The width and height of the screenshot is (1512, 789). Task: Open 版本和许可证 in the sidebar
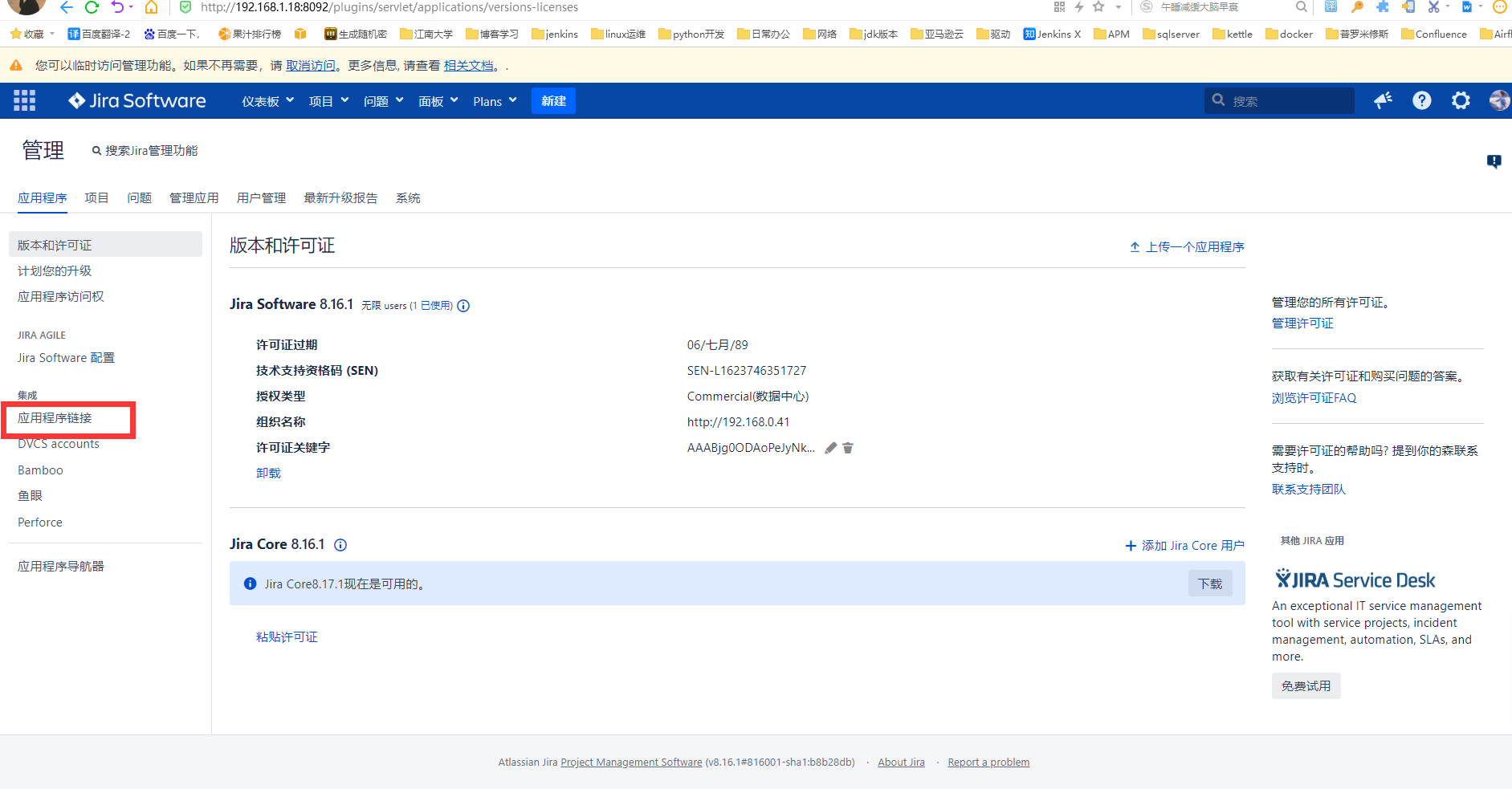105,245
